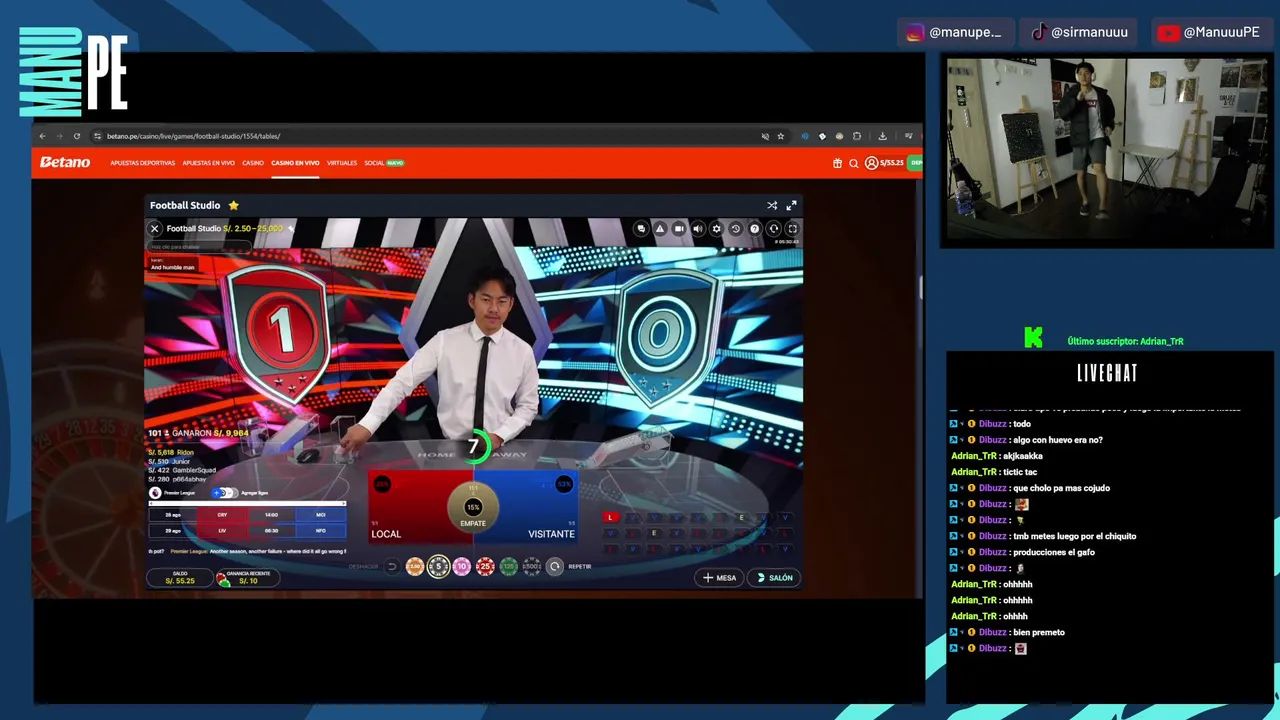Image resolution: width=1280 pixels, height=720 pixels.
Task: Click the green Kick logo
Action: click(1033, 339)
